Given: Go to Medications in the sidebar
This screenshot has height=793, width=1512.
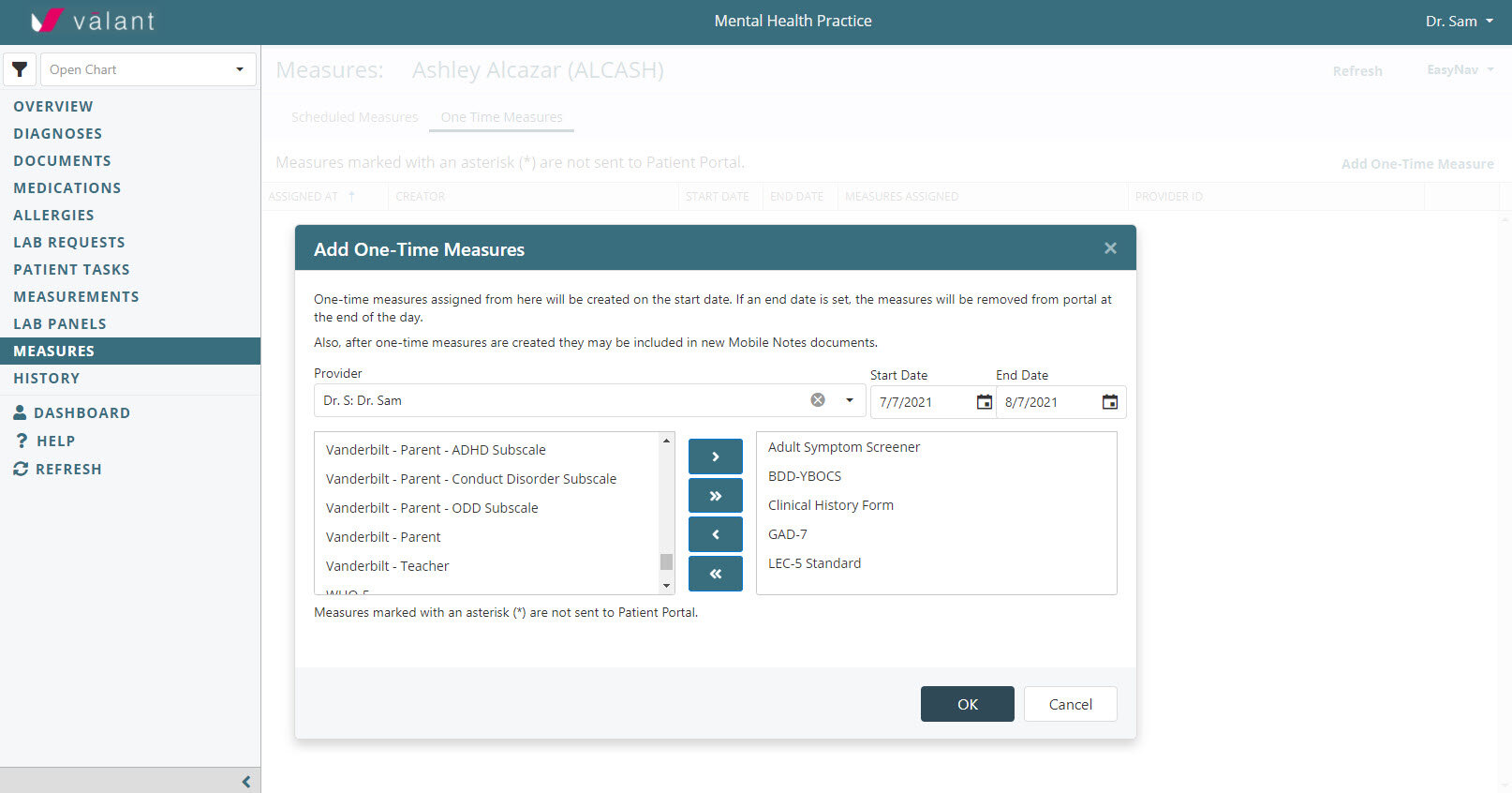Looking at the screenshot, I should click(67, 188).
